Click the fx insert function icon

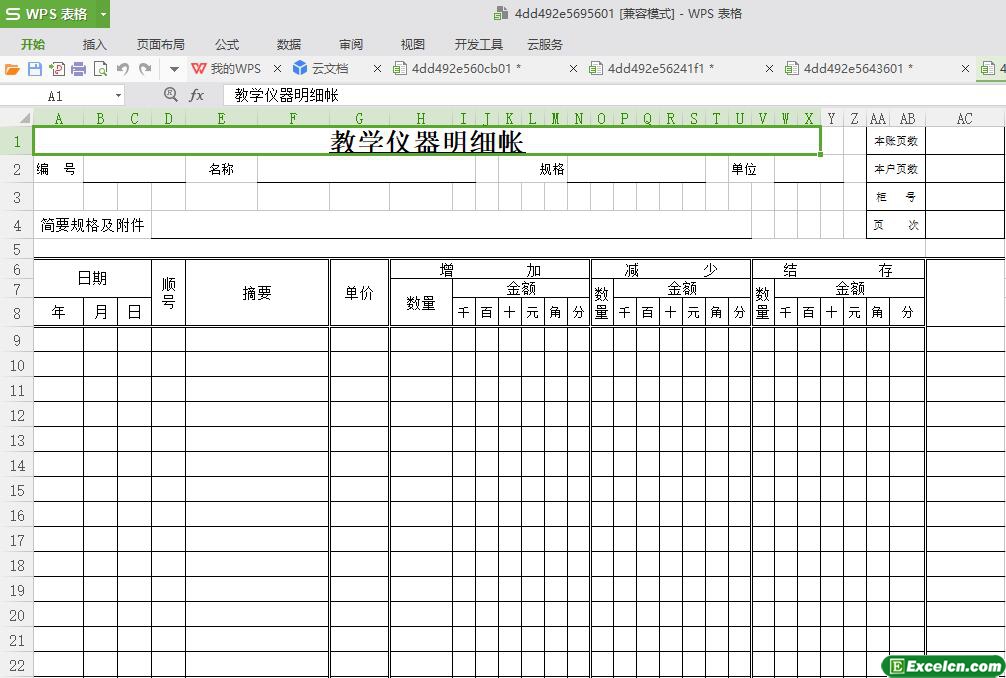click(197, 95)
